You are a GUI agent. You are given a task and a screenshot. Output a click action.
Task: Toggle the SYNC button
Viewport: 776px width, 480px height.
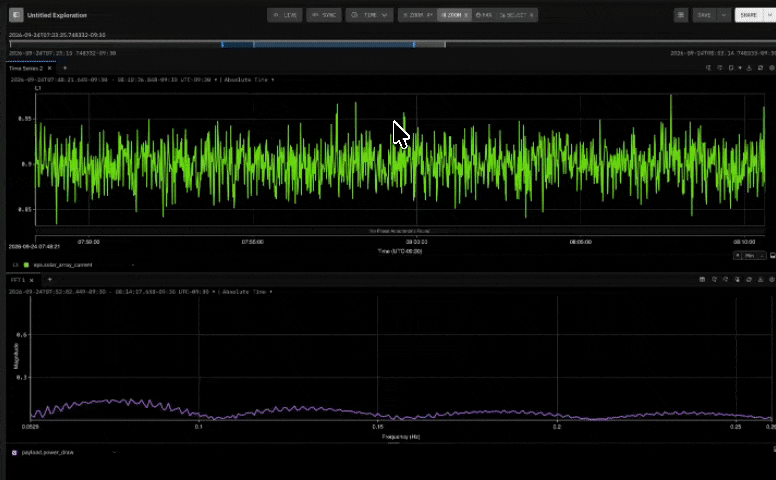(324, 15)
